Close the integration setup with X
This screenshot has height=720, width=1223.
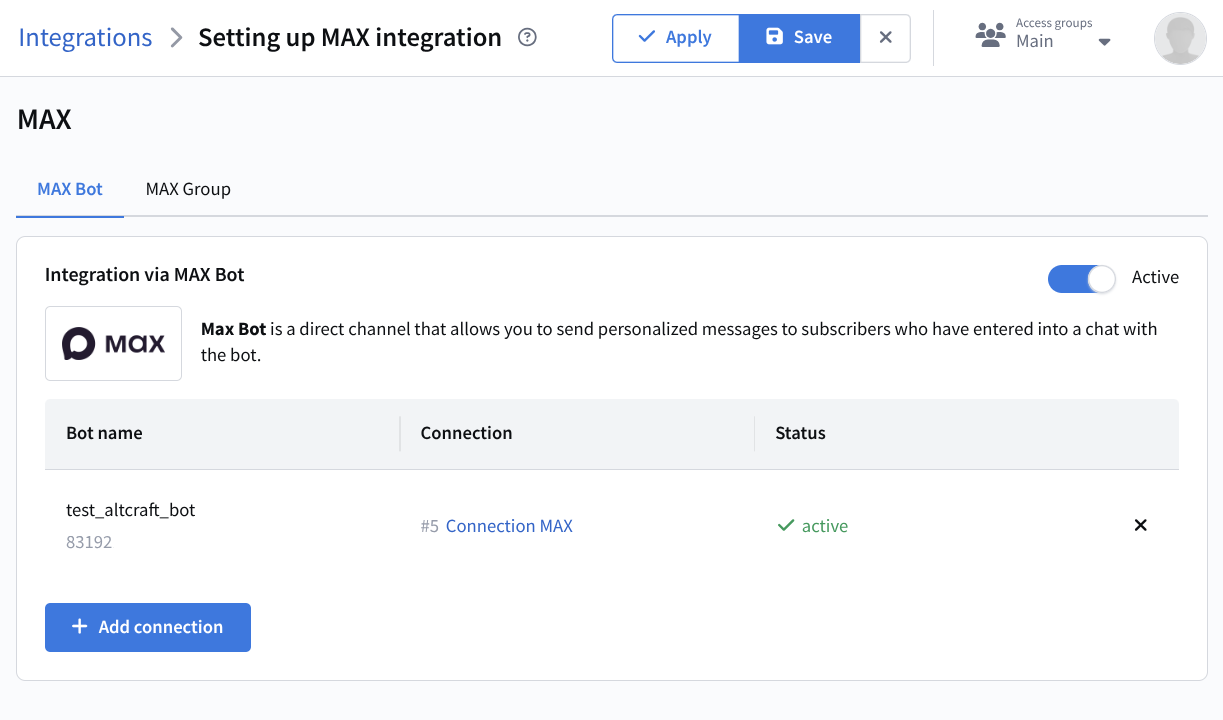point(885,38)
